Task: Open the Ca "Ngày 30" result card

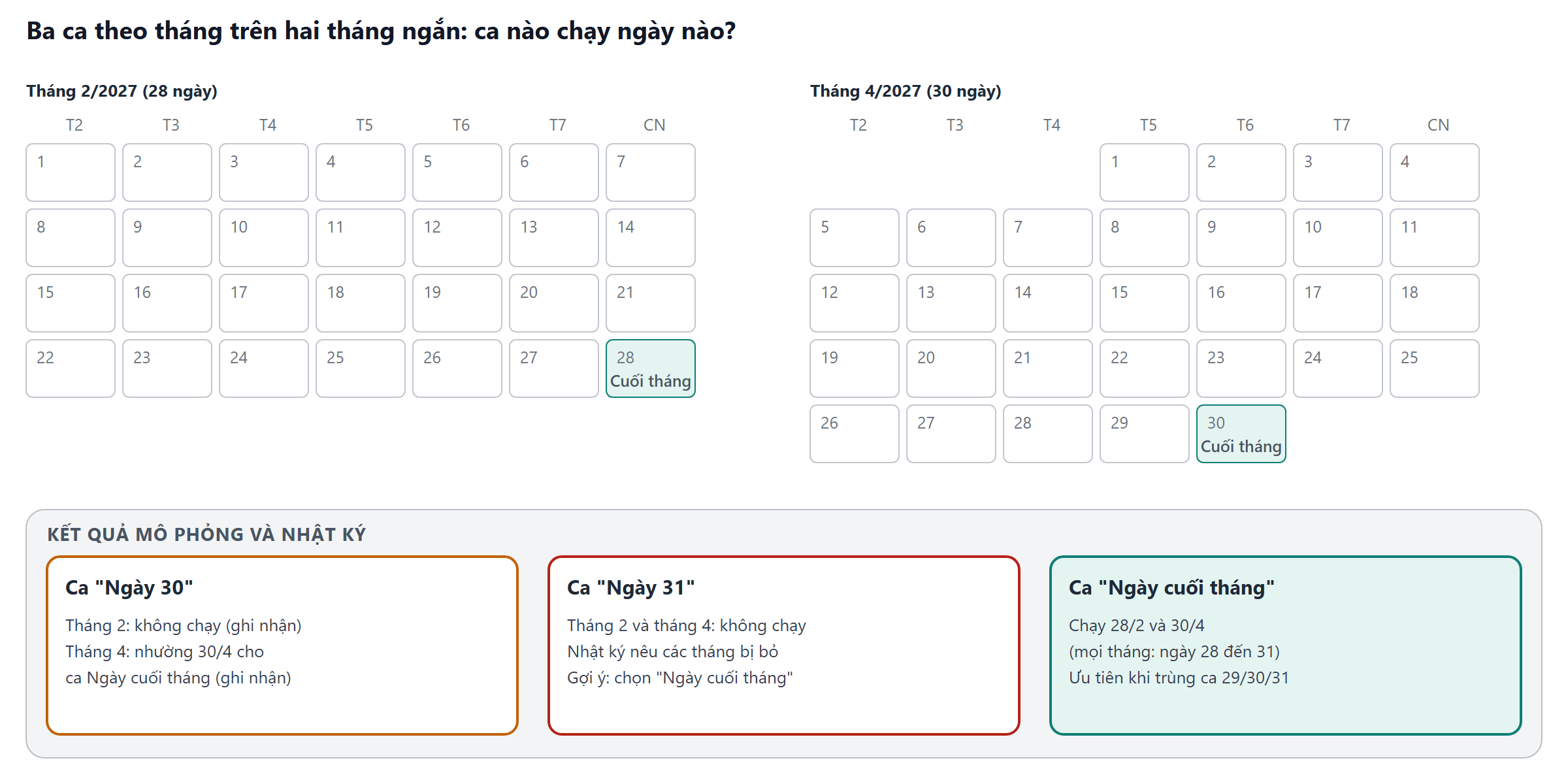Action: [282, 645]
